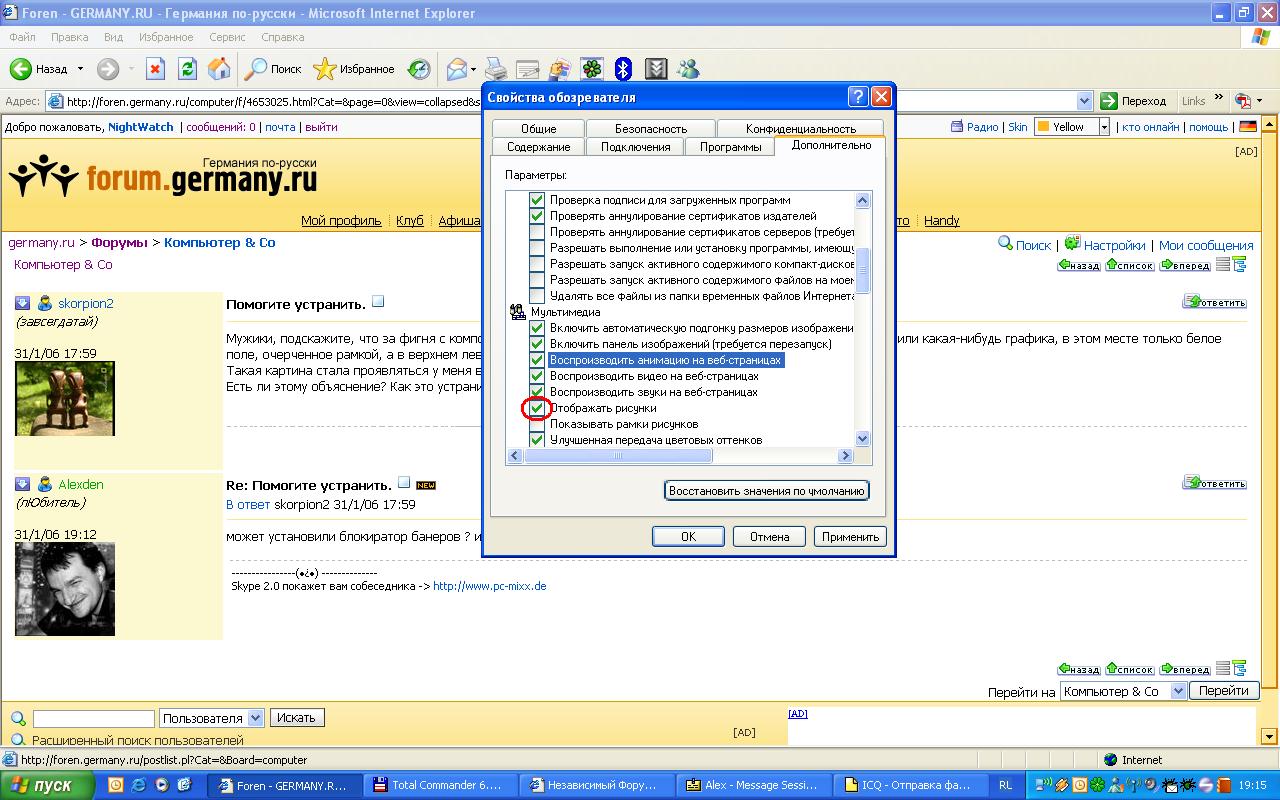Click the ICQ flower toolbar icon
This screenshot has width=1280, height=800.
click(592, 69)
